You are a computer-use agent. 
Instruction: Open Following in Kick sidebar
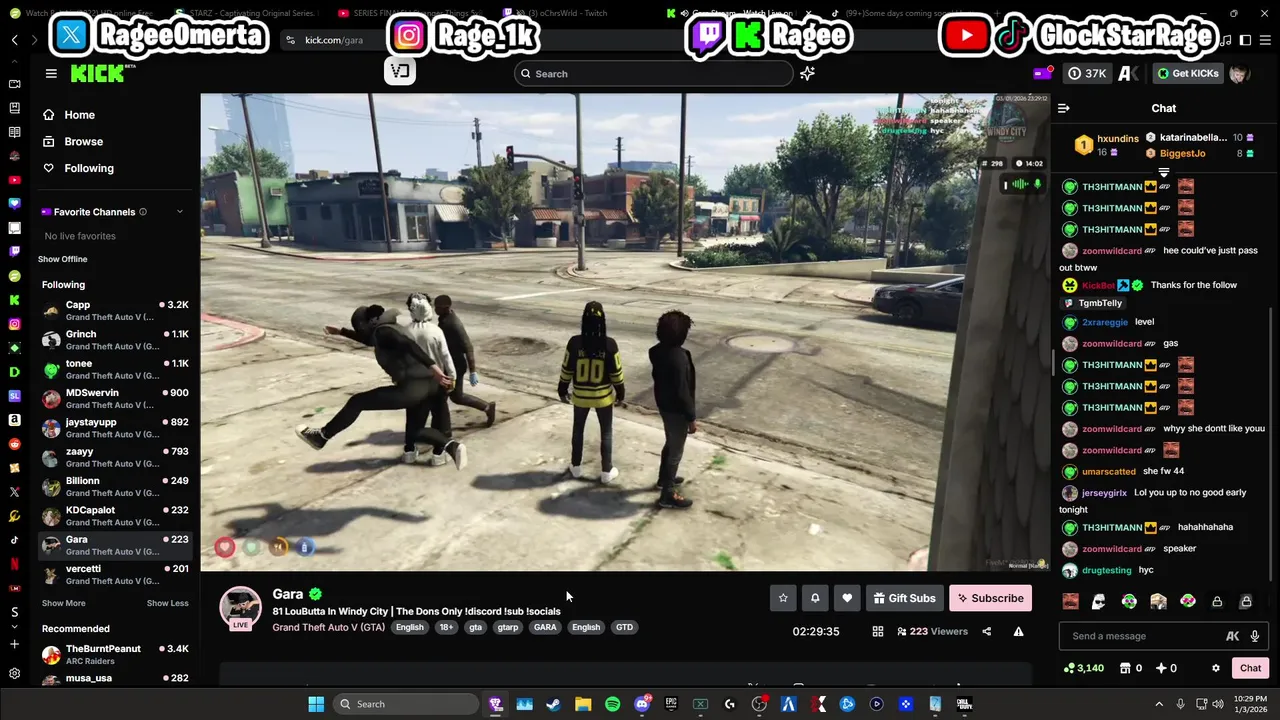(x=78, y=168)
